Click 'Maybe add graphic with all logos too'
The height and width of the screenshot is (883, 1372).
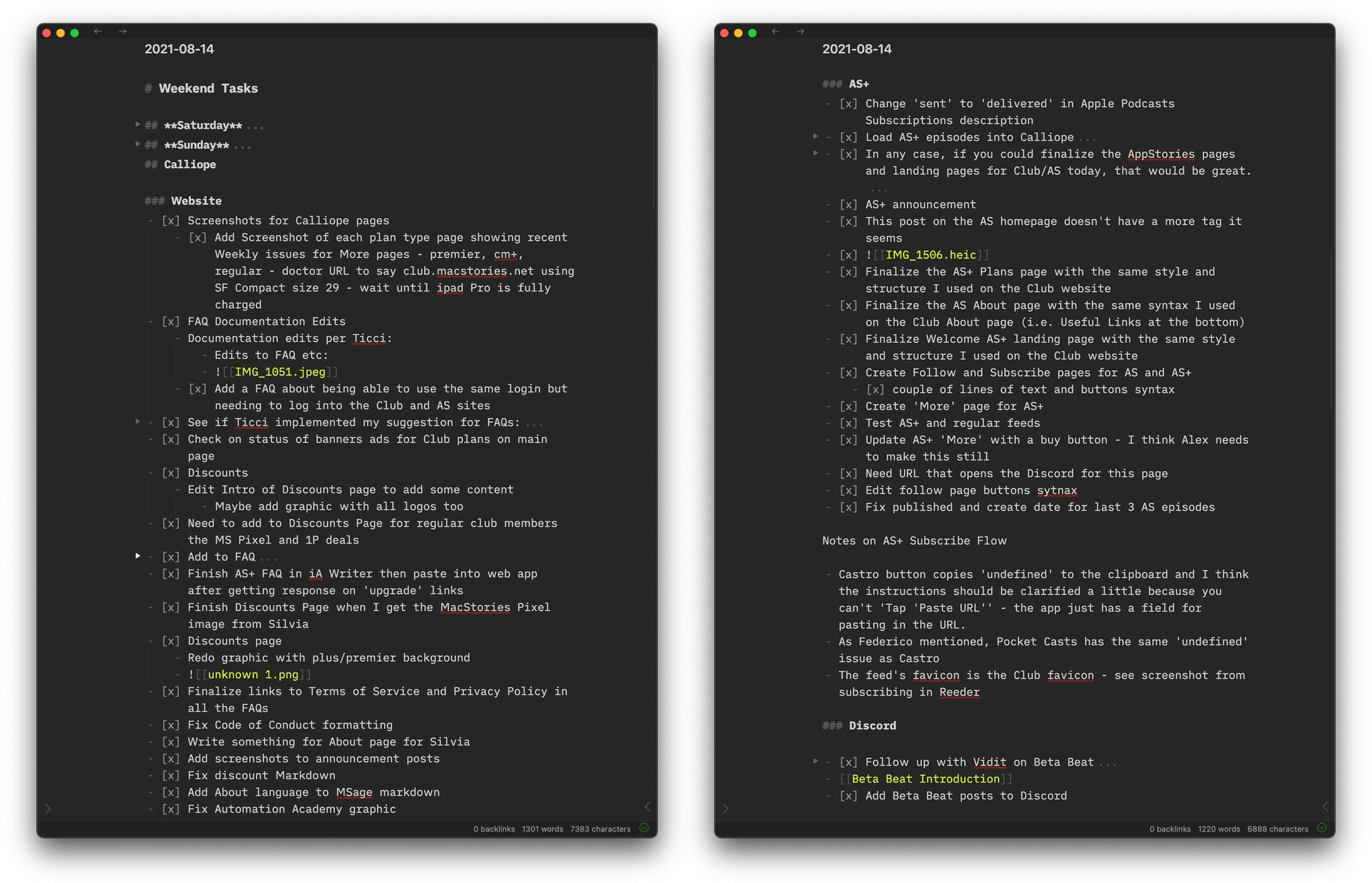click(x=339, y=506)
